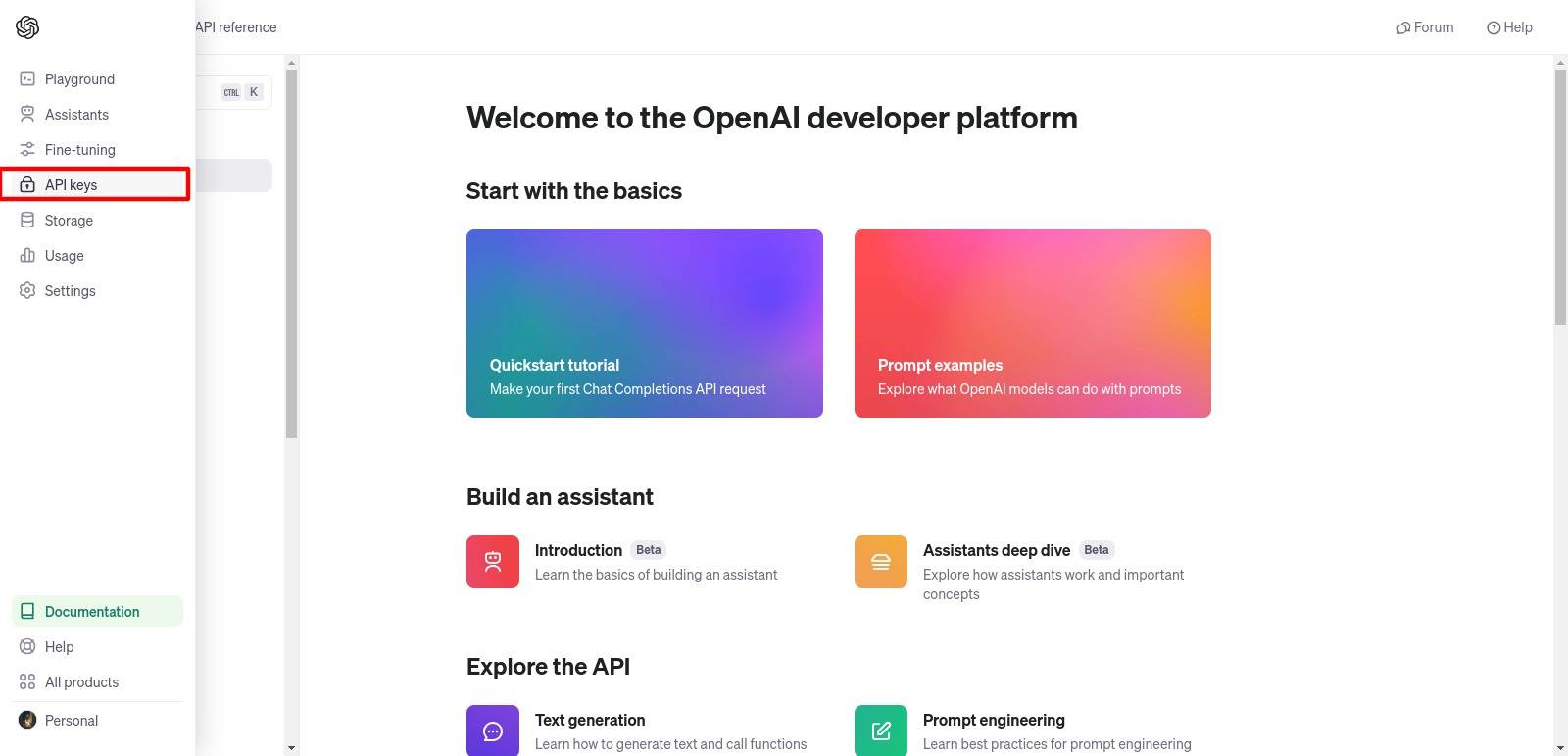Click the Assistants deep dive orange icon
The width and height of the screenshot is (1568, 756).
[881, 562]
